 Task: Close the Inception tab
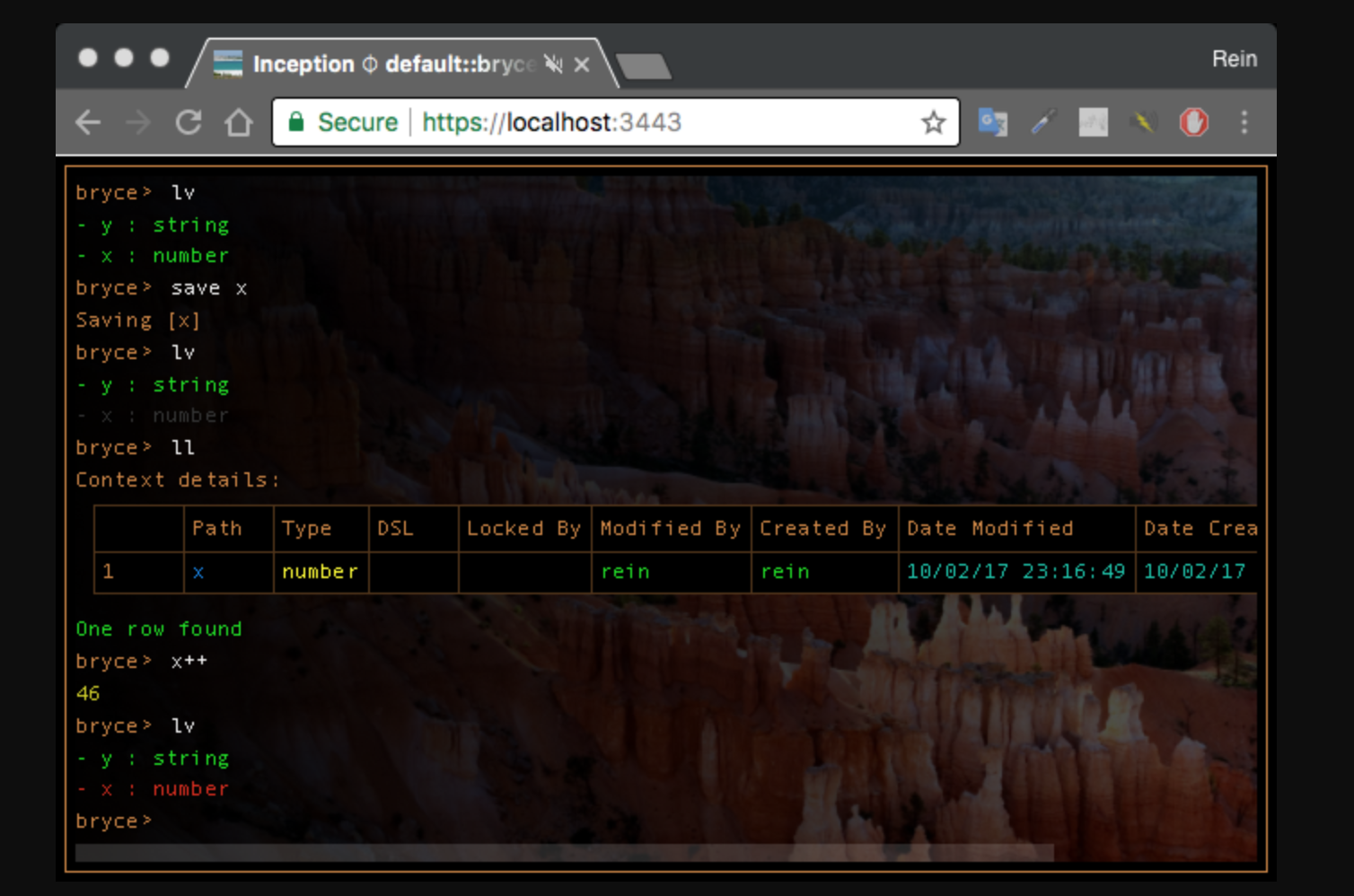point(582,65)
